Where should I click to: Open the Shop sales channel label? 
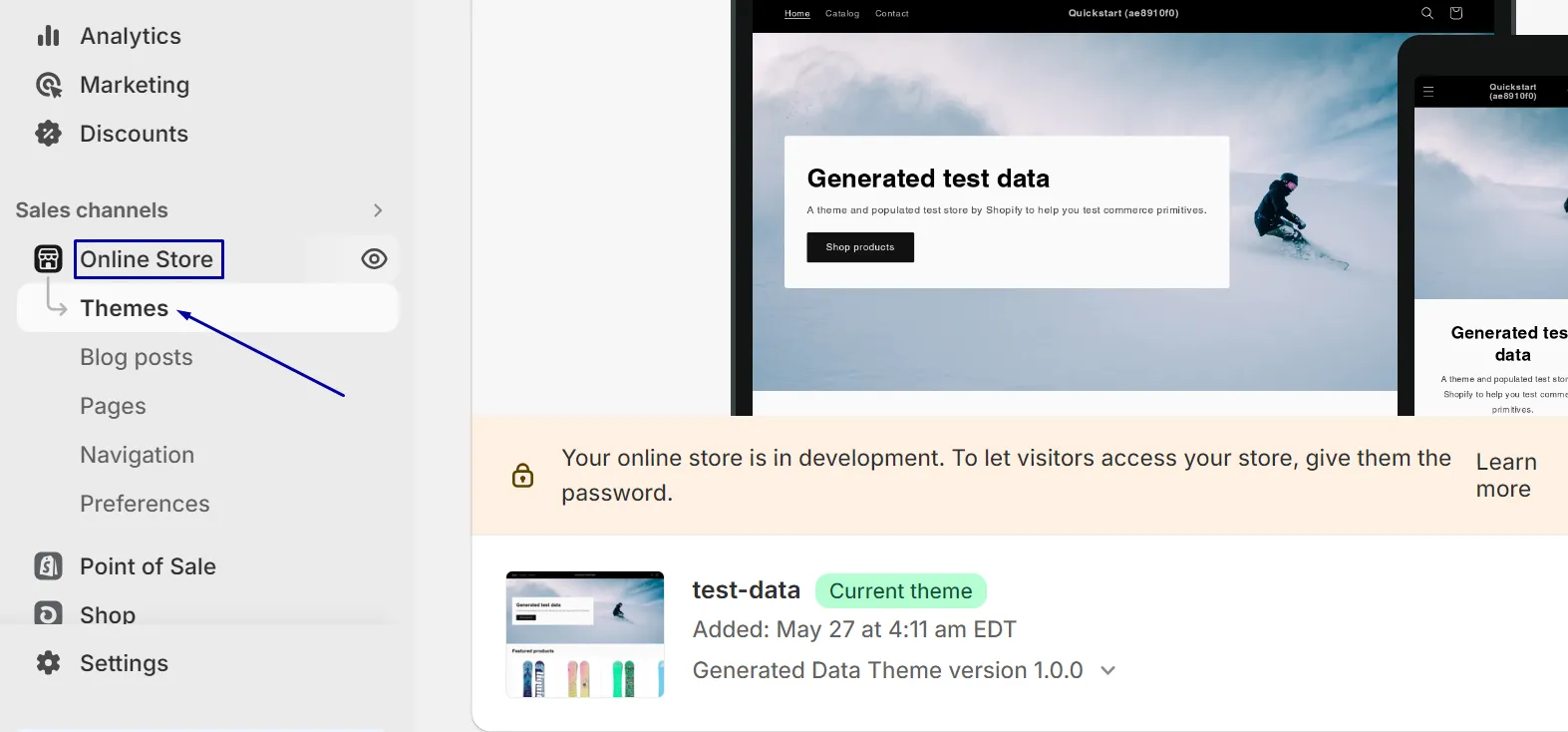coord(108,614)
